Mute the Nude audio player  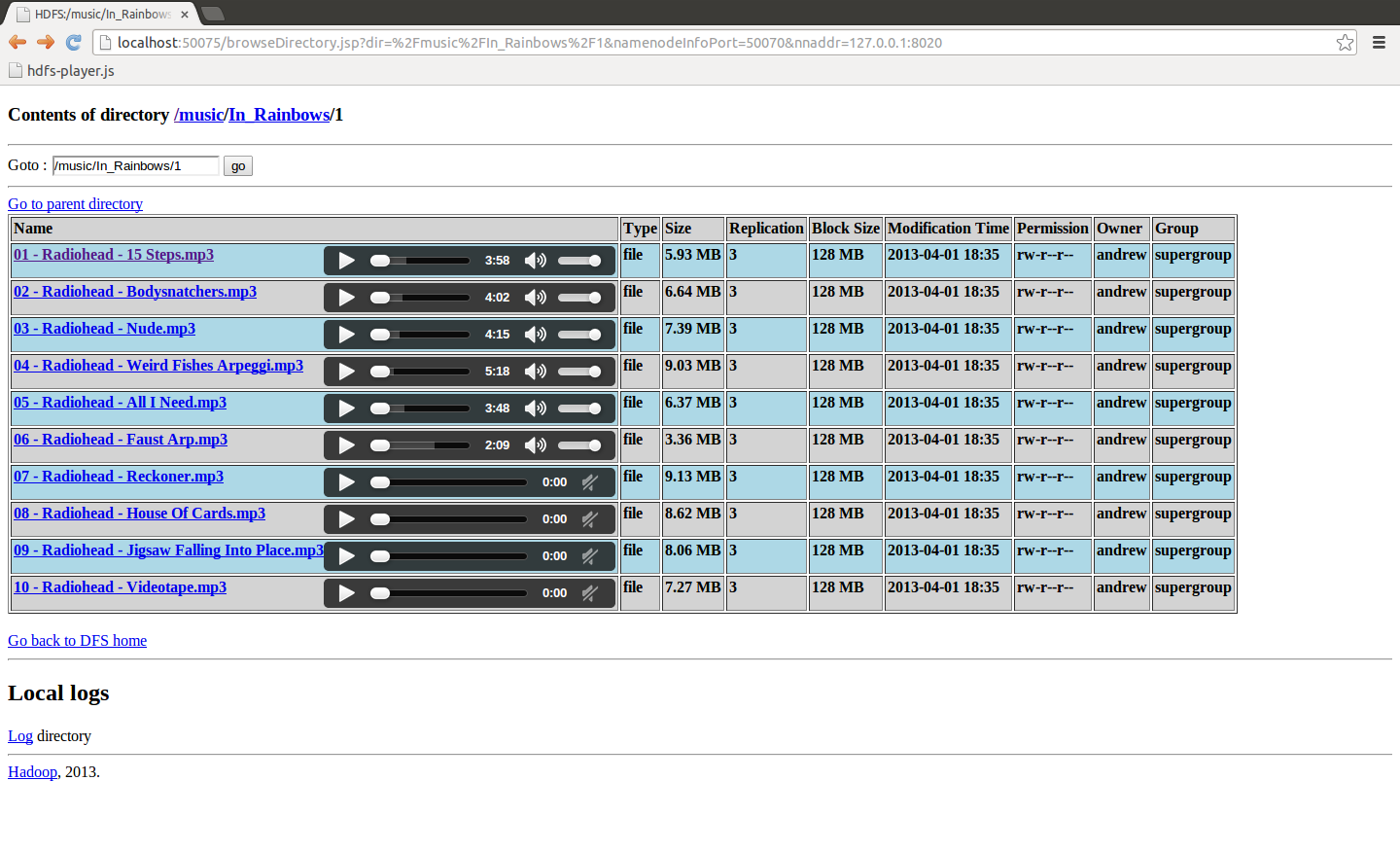point(535,335)
